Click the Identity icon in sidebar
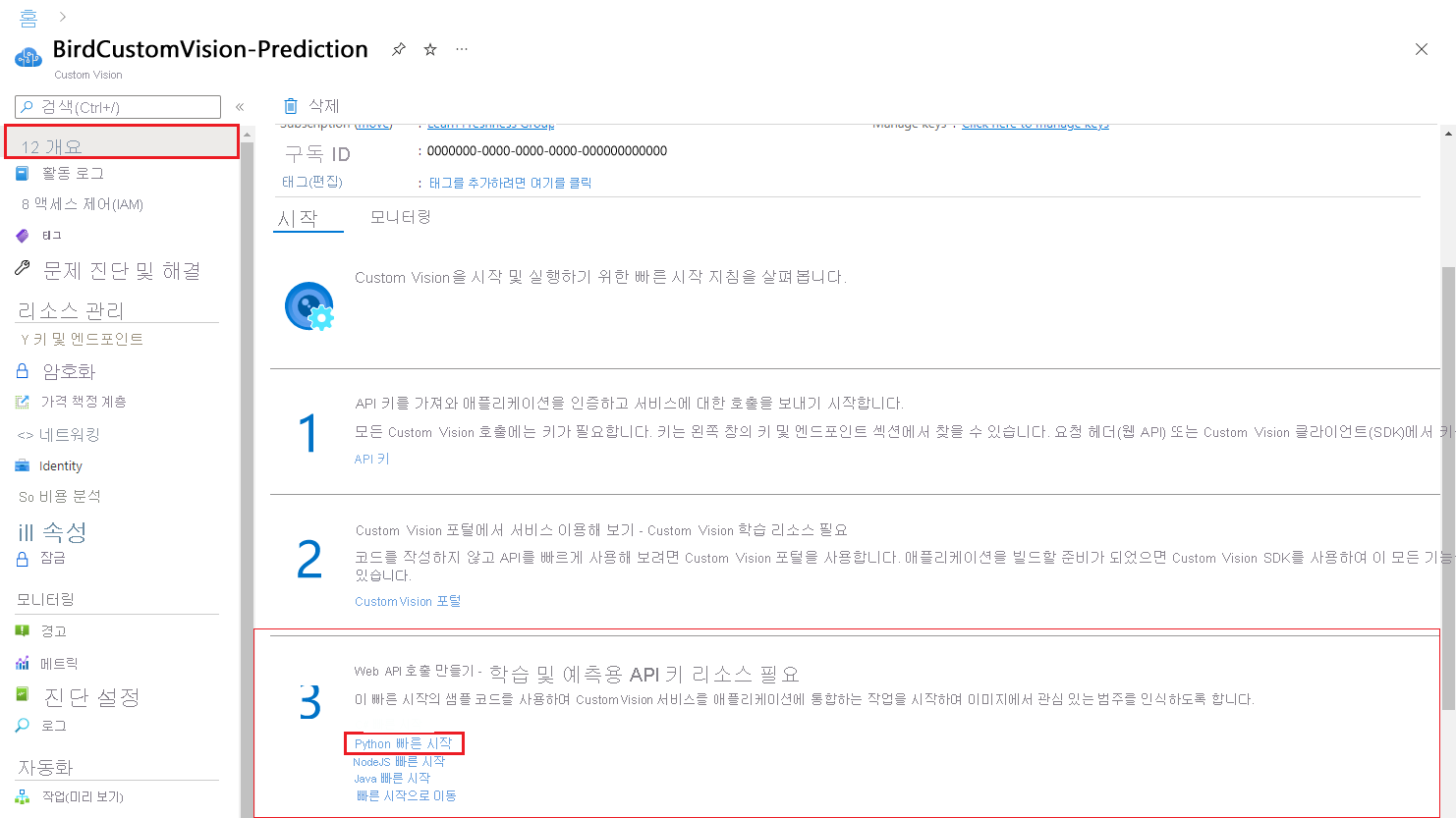This screenshot has height=818, width=1456. (23, 465)
